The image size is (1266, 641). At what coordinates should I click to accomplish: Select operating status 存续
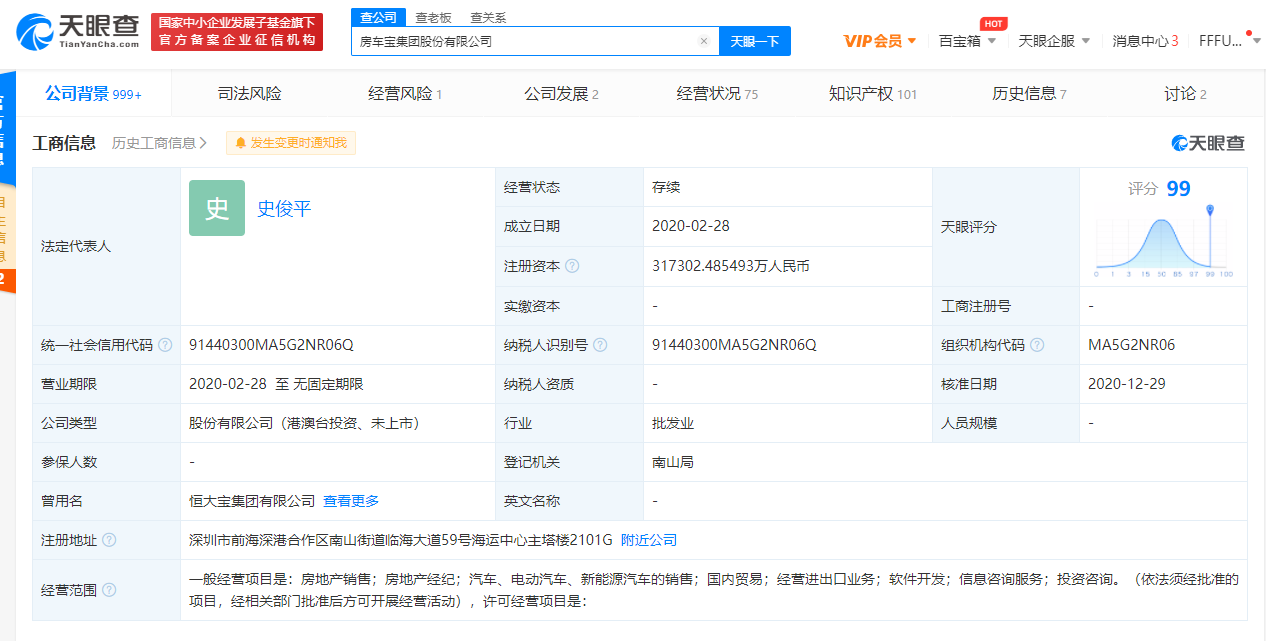(x=666, y=187)
